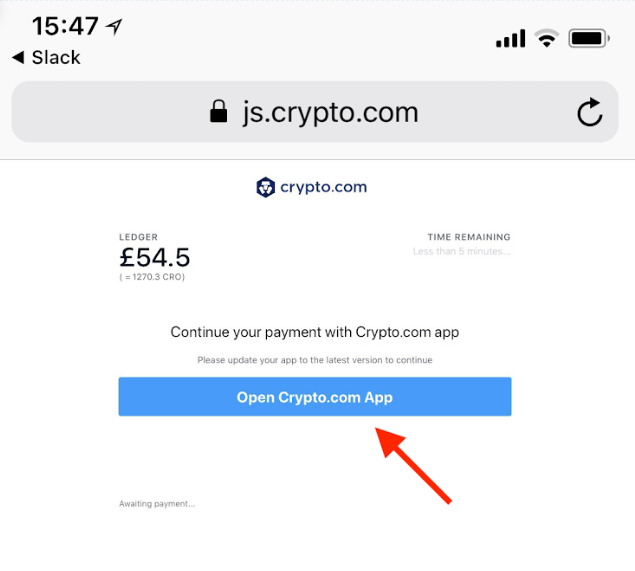The height and width of the screenshot is (571, 635).
Task: Tap the crypto.com lion logo icon
Action: point(266,187)
